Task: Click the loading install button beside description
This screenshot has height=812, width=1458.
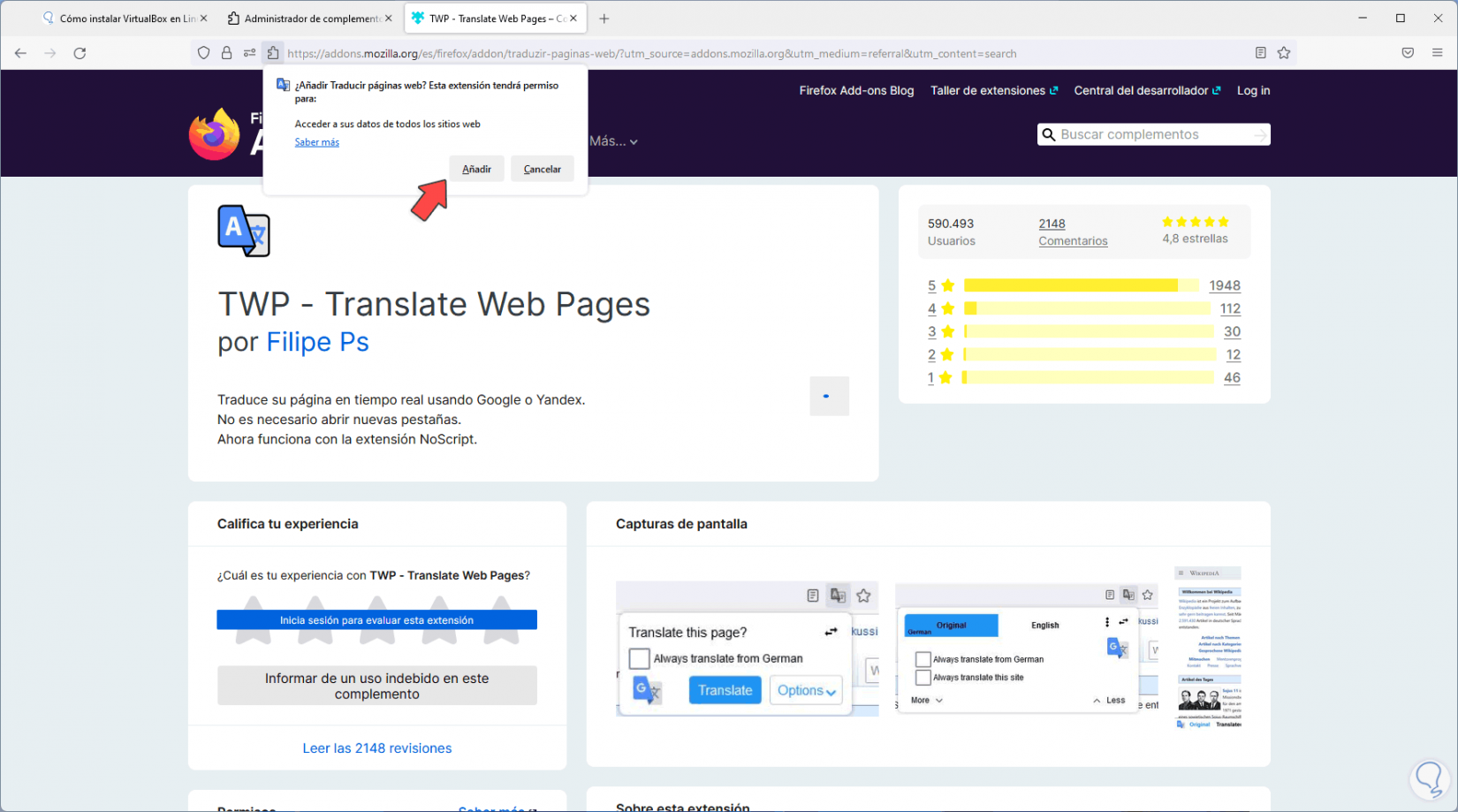Action: (830, 396)
